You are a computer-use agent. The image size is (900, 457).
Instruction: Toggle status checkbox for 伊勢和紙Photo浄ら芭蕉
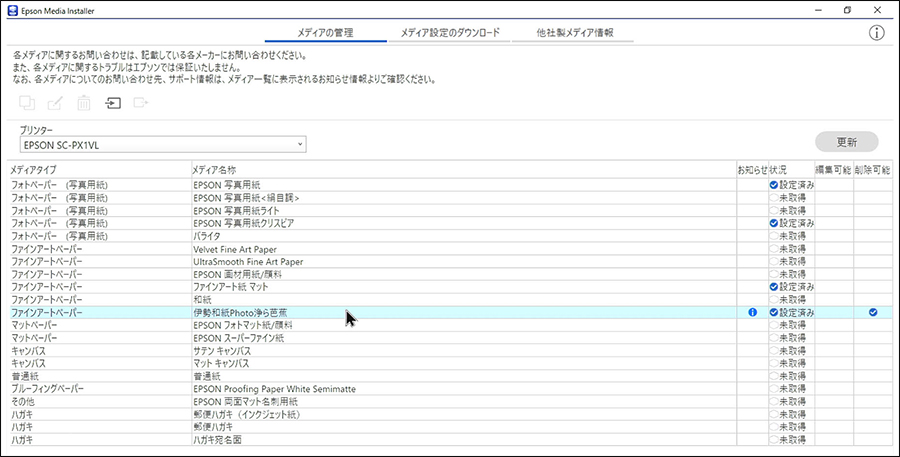pos(774,312)
